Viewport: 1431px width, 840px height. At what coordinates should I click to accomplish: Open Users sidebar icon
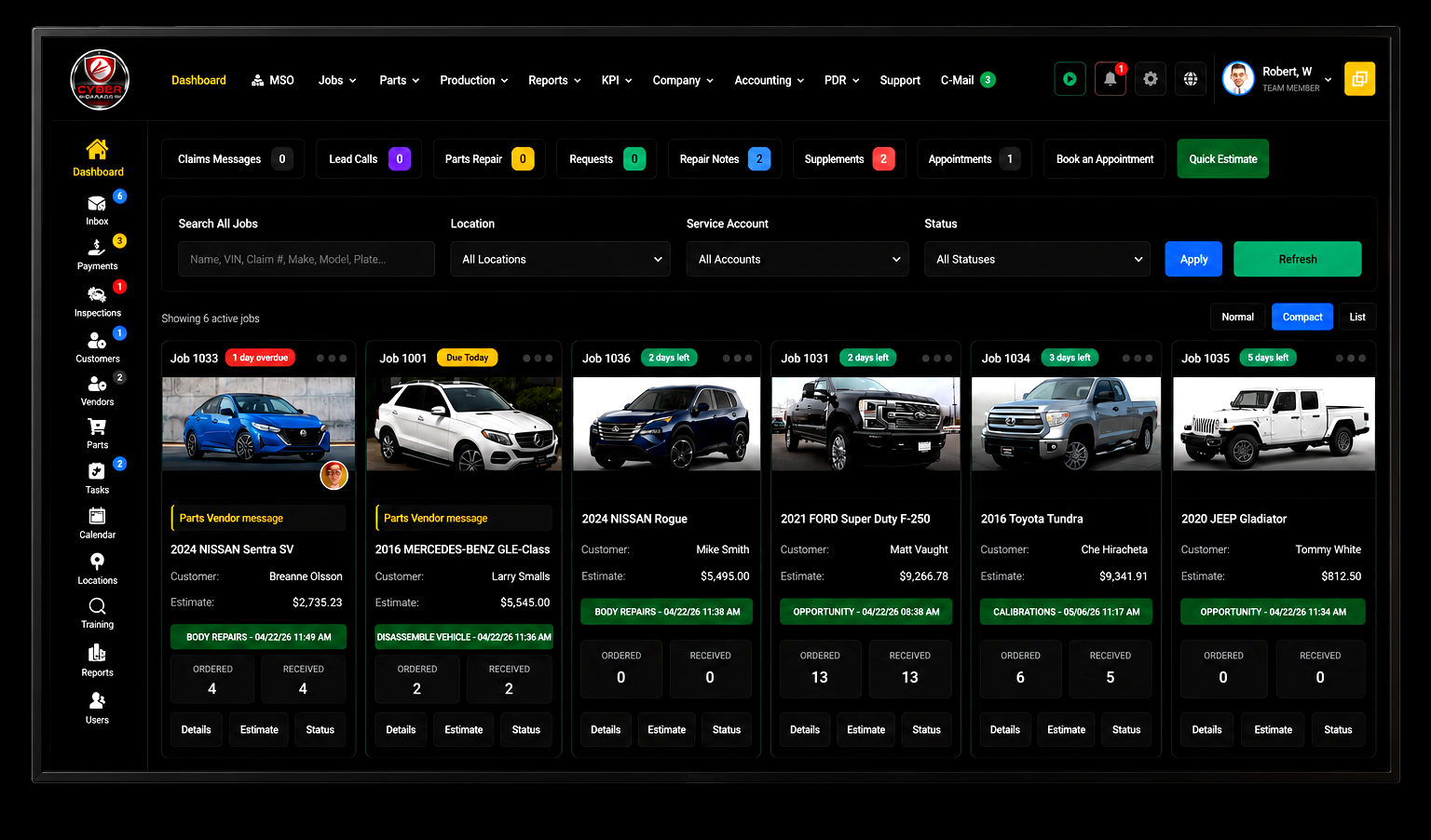coord(97,700)
